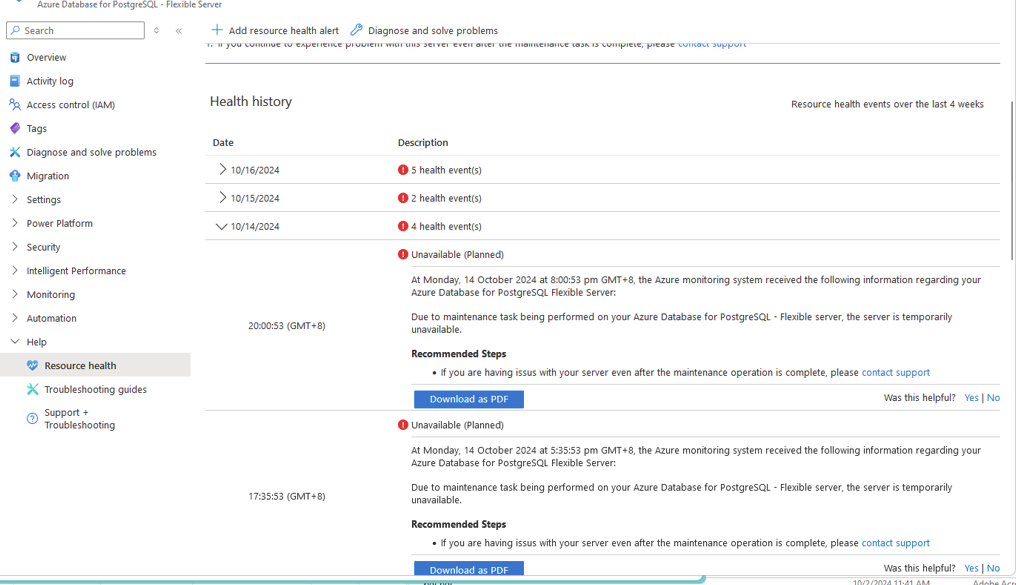Click the purple Tags icon
The image size is (1016, 585).
(15, 128)
